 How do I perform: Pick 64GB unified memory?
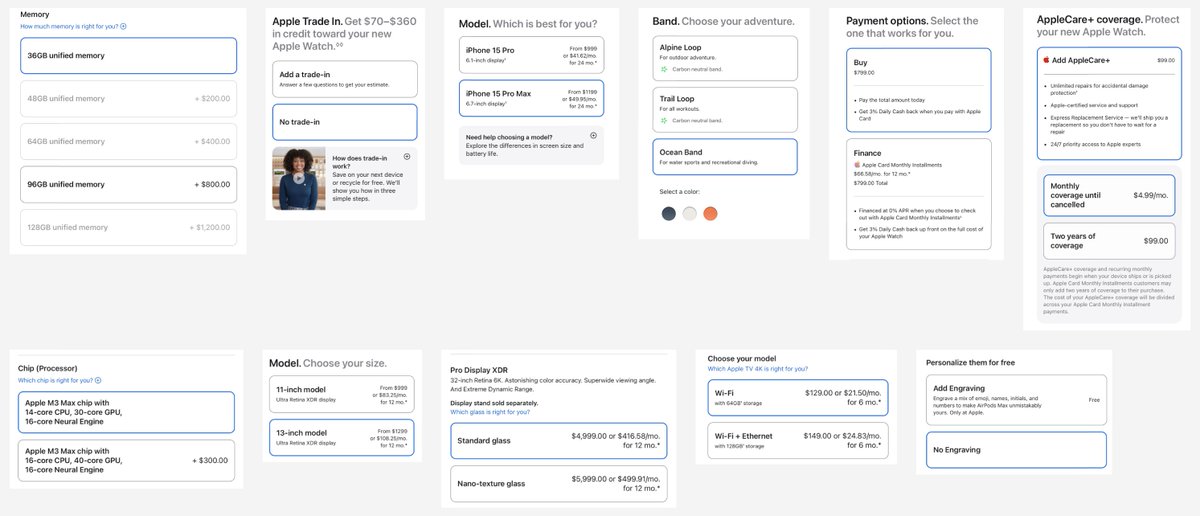pos(128,142)
